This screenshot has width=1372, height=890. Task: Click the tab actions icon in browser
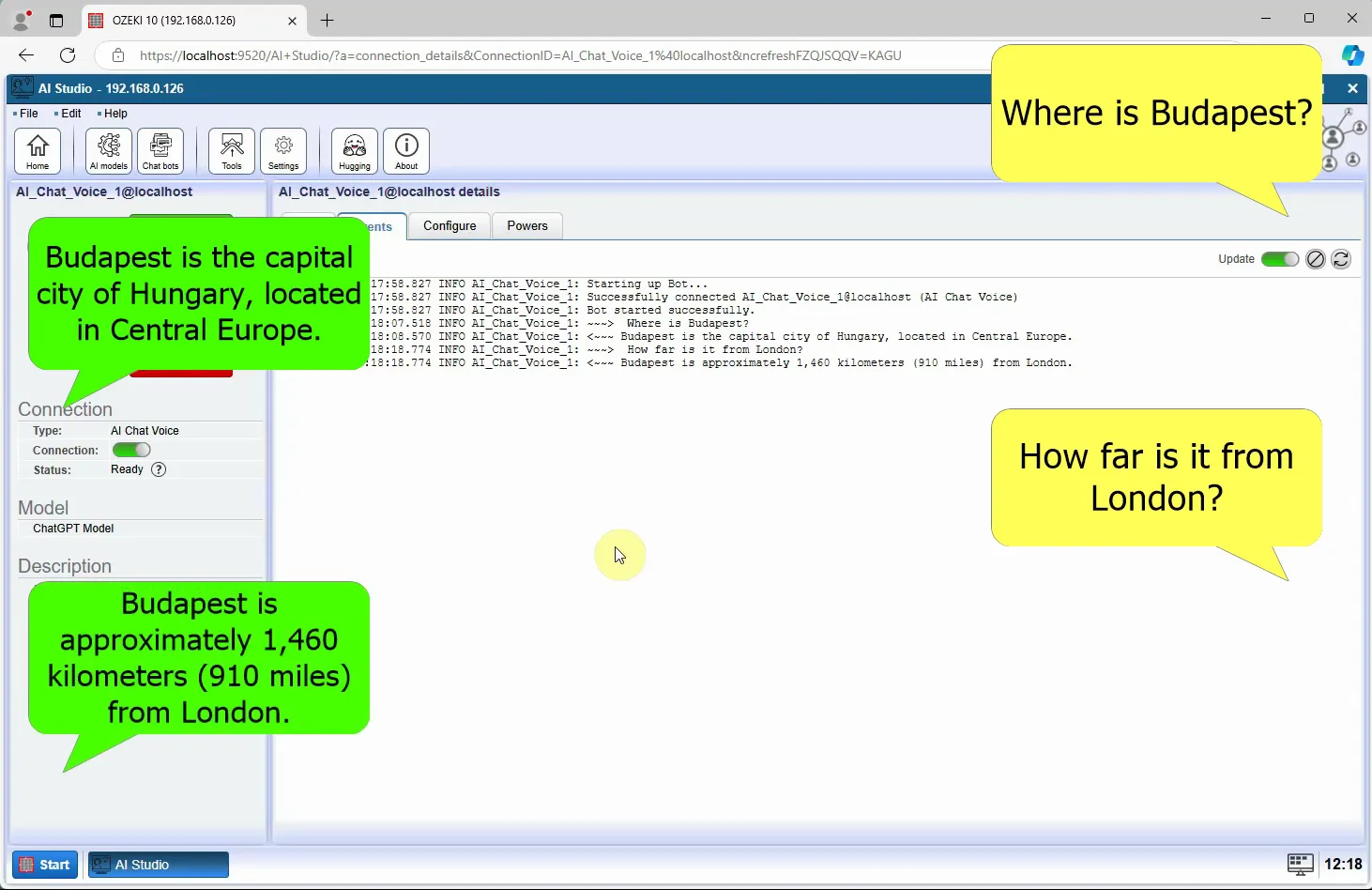pyautogui.click(x=56, y=20)
